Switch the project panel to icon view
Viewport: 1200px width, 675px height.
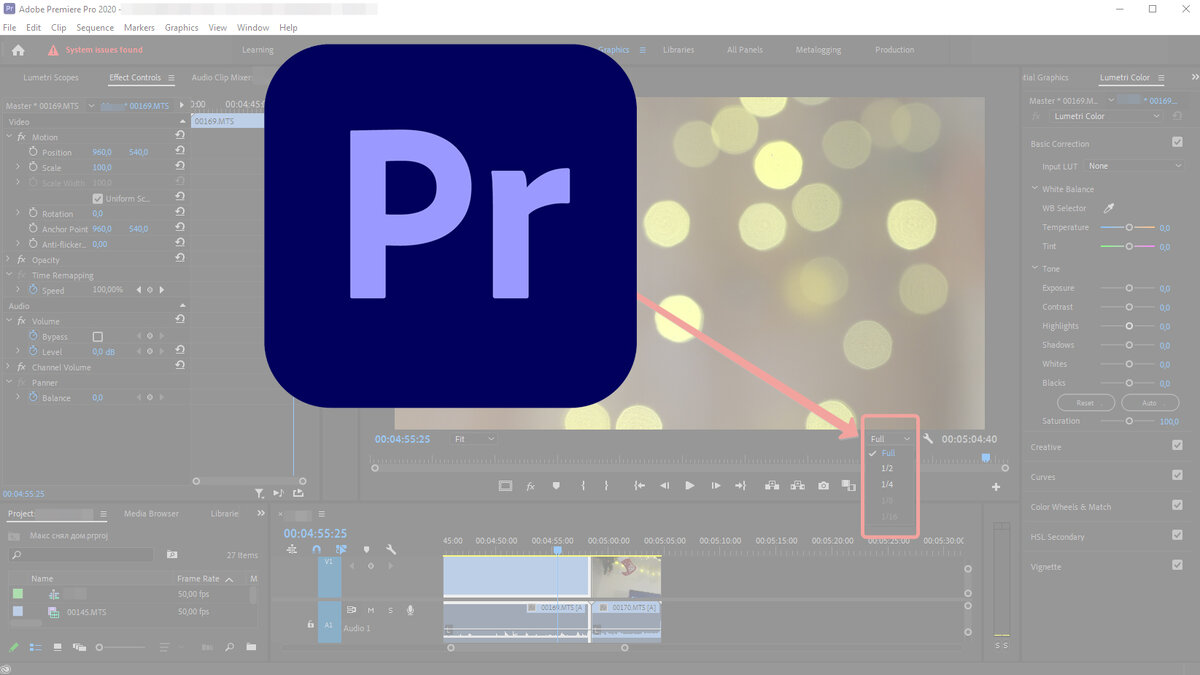point(57,647)
